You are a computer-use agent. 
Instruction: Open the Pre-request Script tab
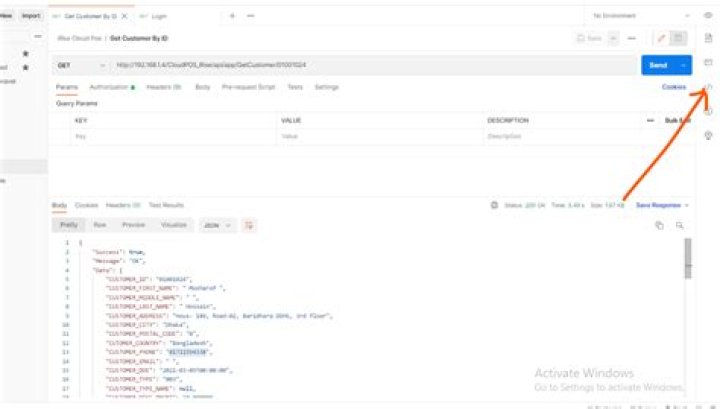pos(248,87)
